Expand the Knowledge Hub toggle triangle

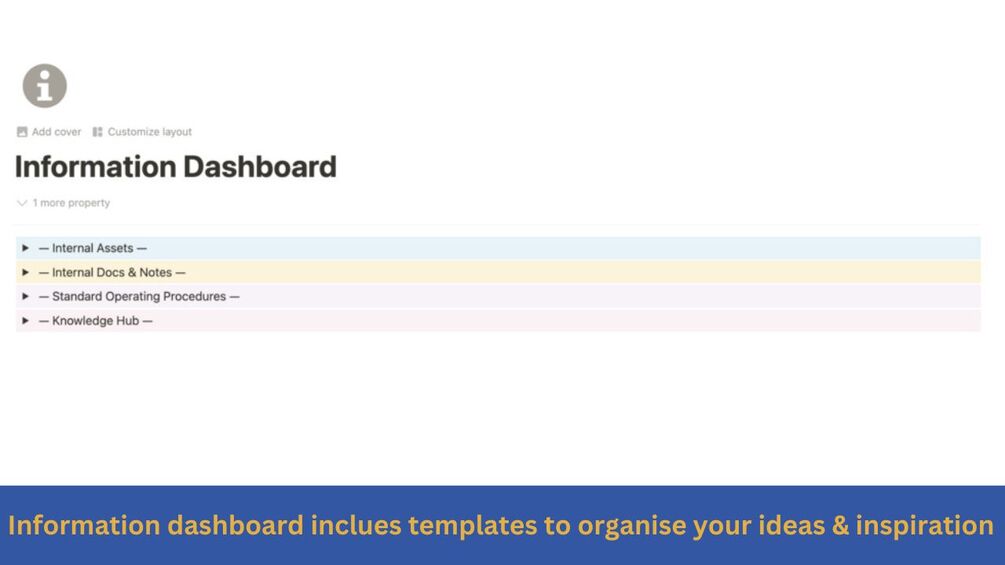point(26,321)
